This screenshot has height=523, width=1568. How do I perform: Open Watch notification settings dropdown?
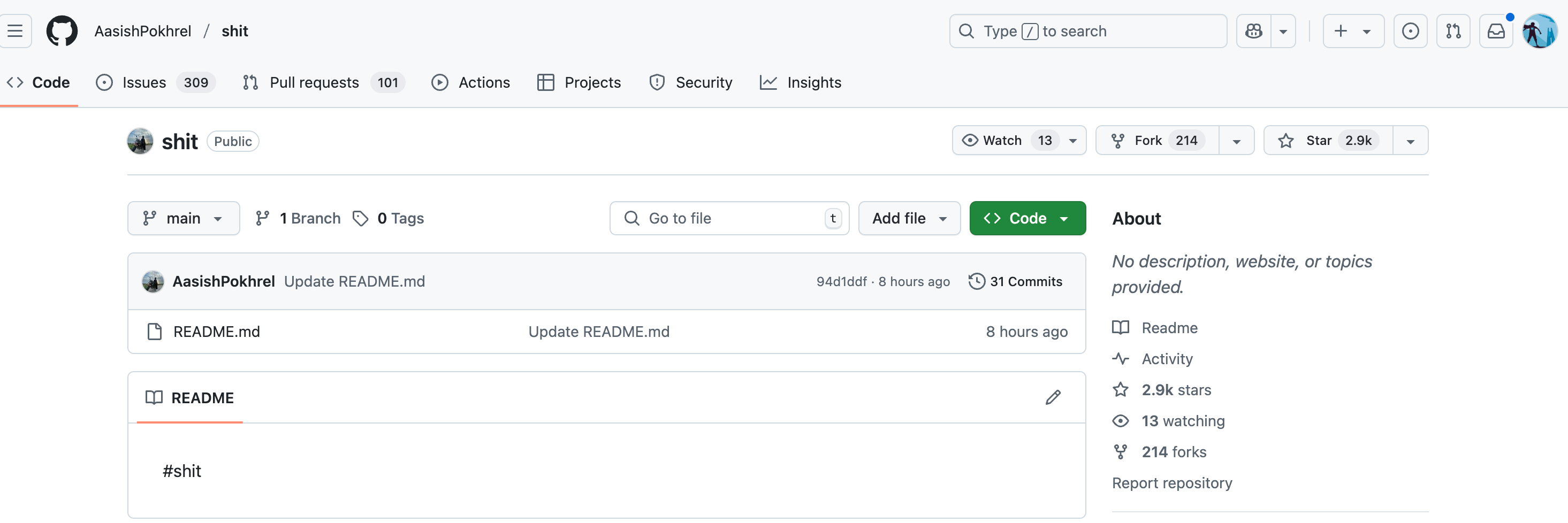point(1019,141)
